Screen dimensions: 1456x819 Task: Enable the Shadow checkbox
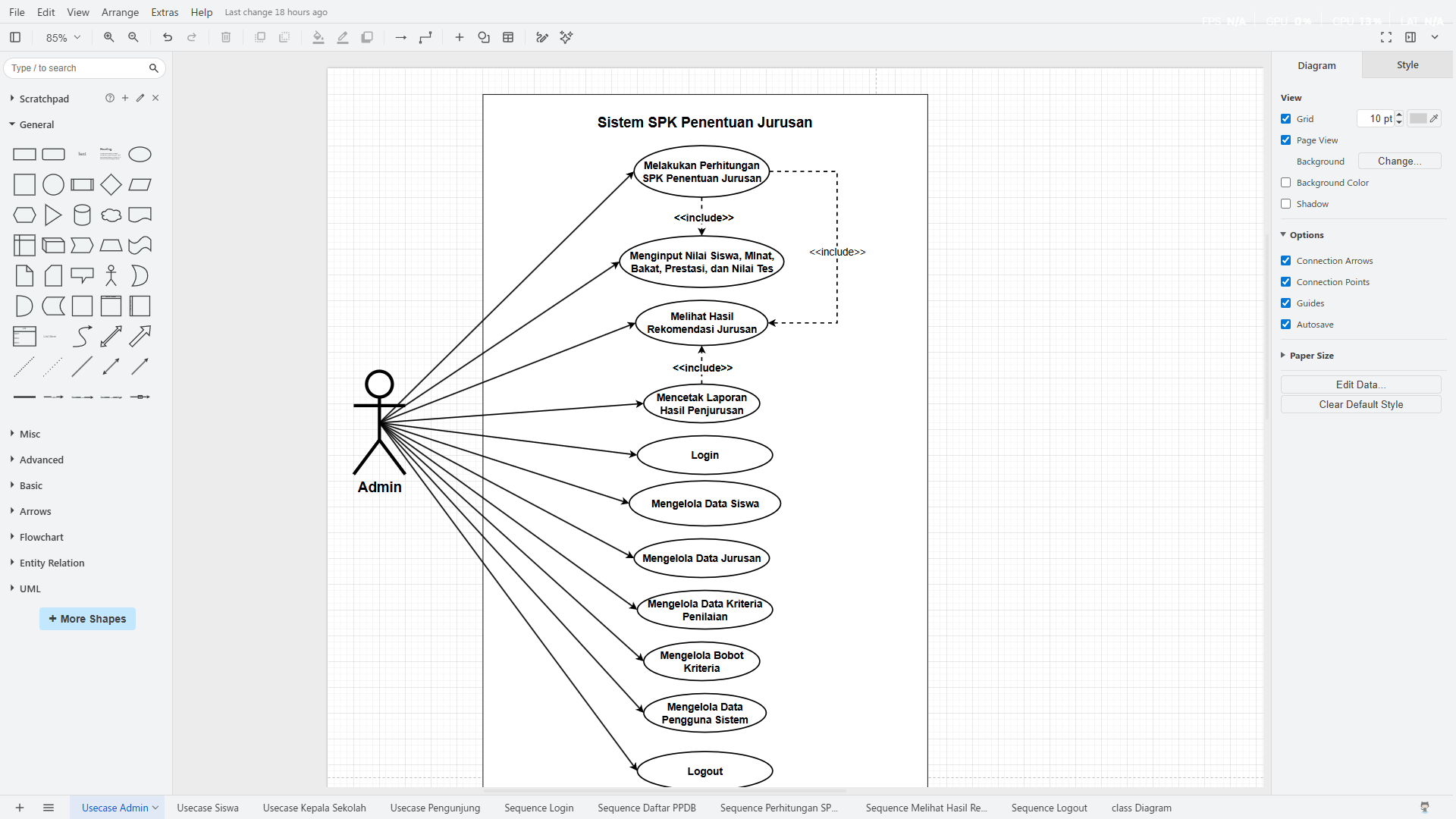(1286, 203)
